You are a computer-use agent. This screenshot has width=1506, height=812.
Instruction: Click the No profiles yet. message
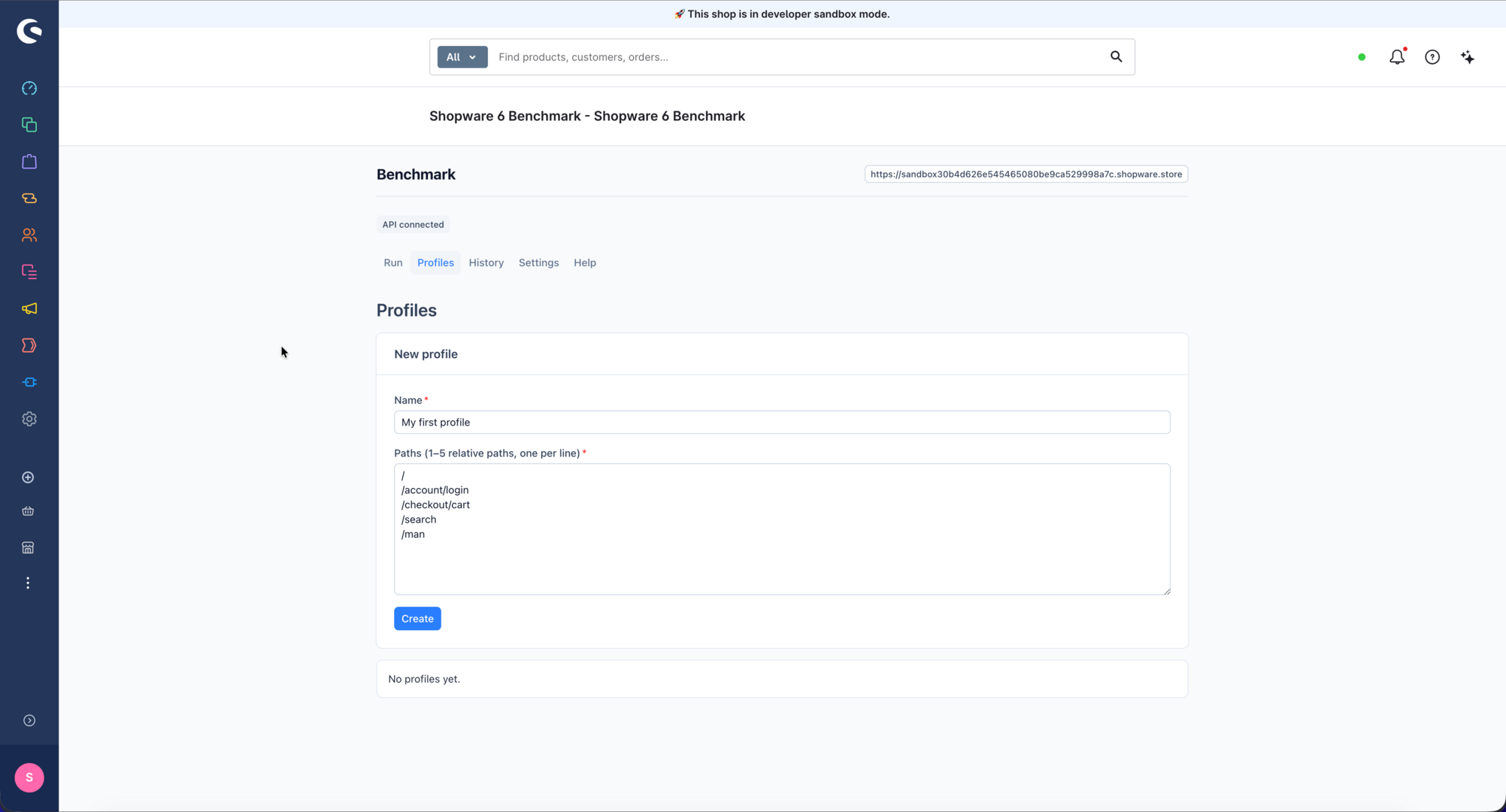click(424, 679)
